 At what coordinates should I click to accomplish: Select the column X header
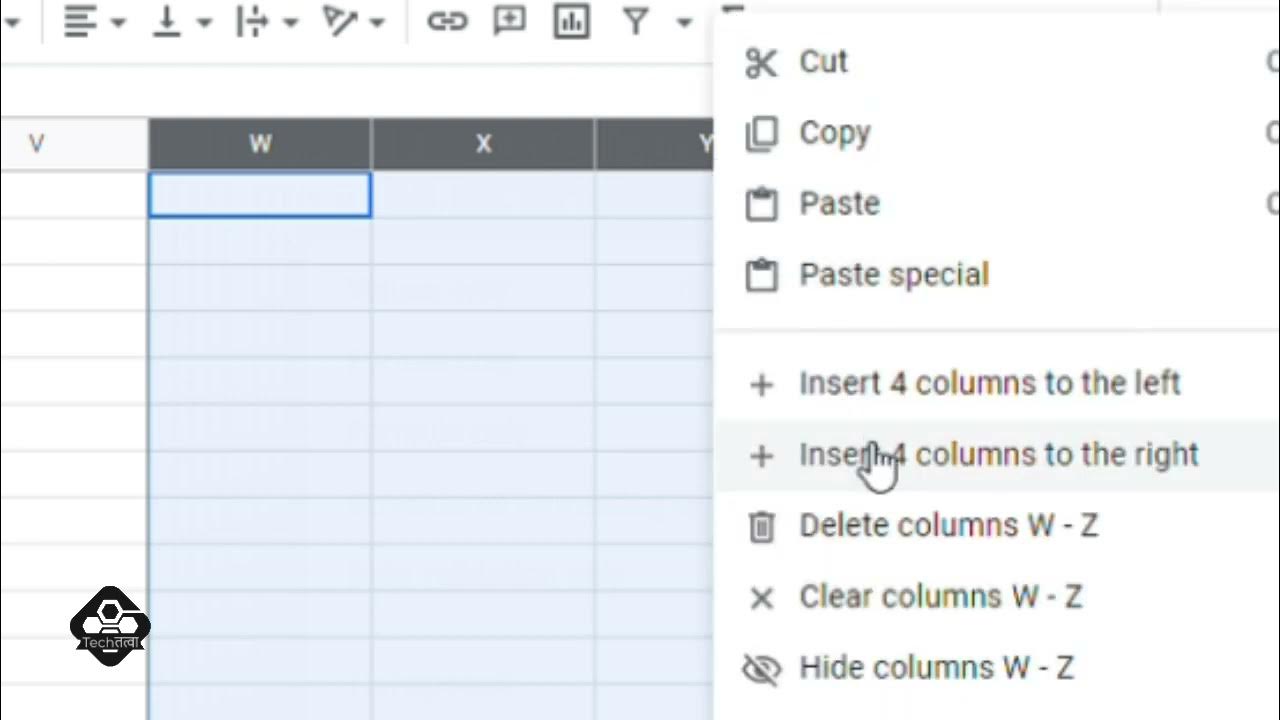[x=483, y=144]
